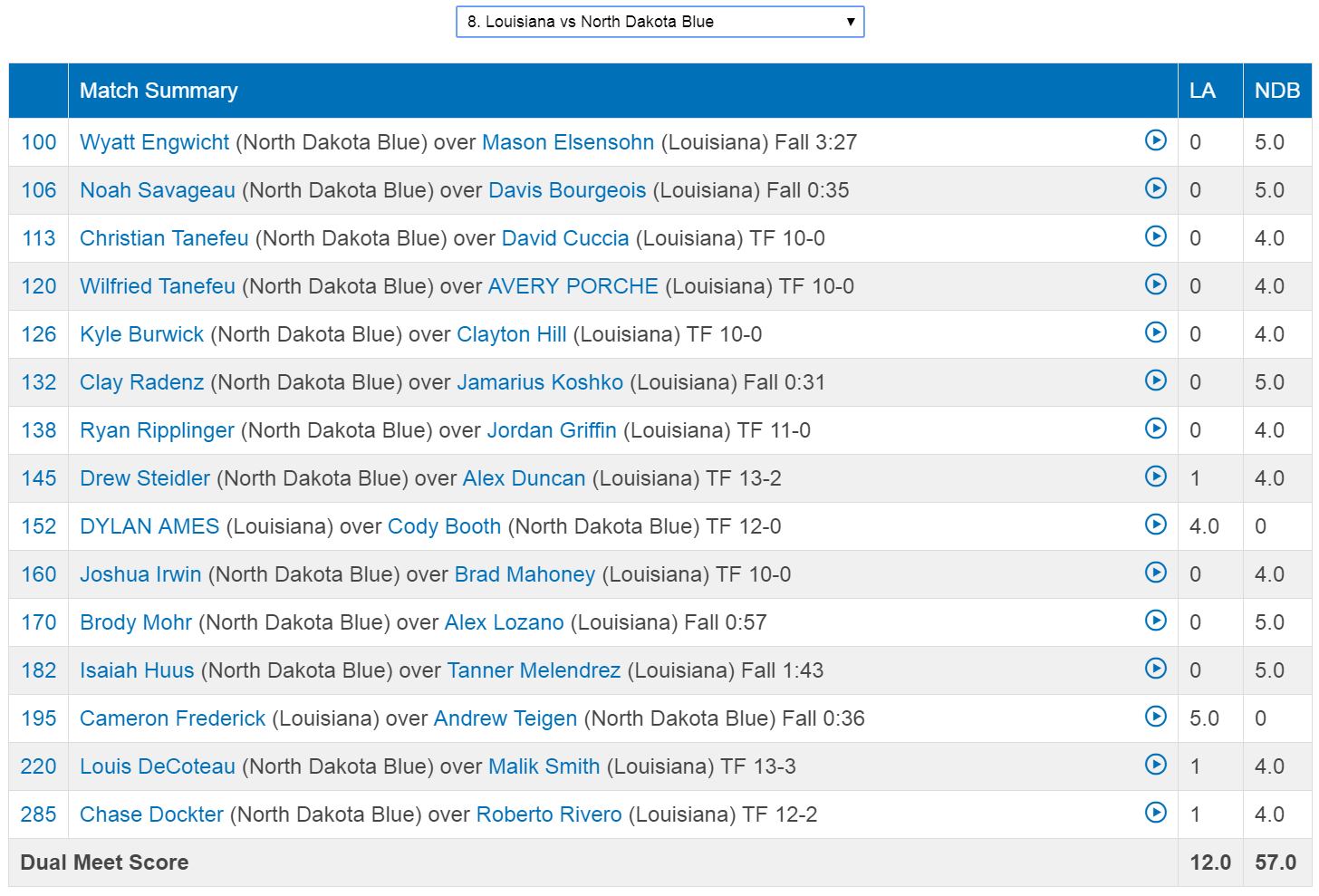Open Andrew Teigen link
This screenshot has height=896, width=1319.
[505, 718]
